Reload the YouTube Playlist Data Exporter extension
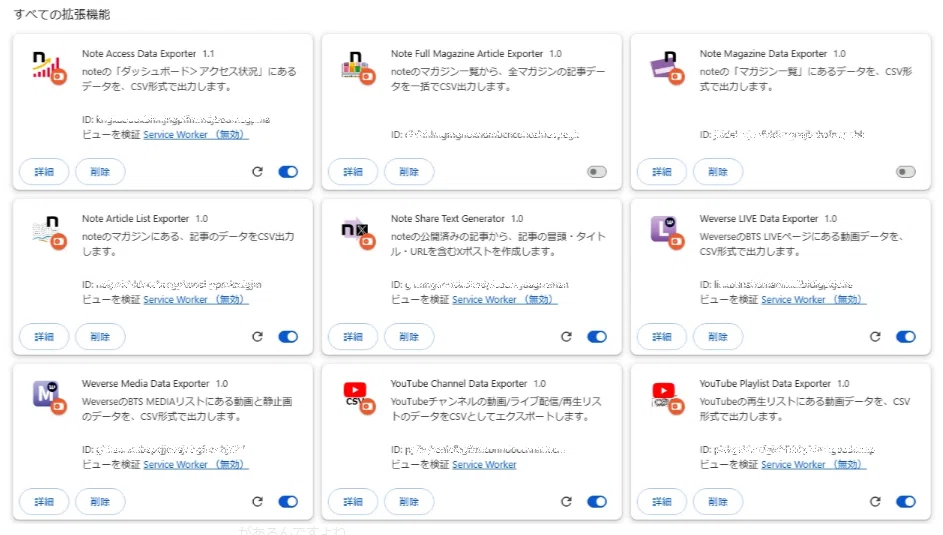Image resolution: width=943 pixels, height=535 pixels. (875, 501)
